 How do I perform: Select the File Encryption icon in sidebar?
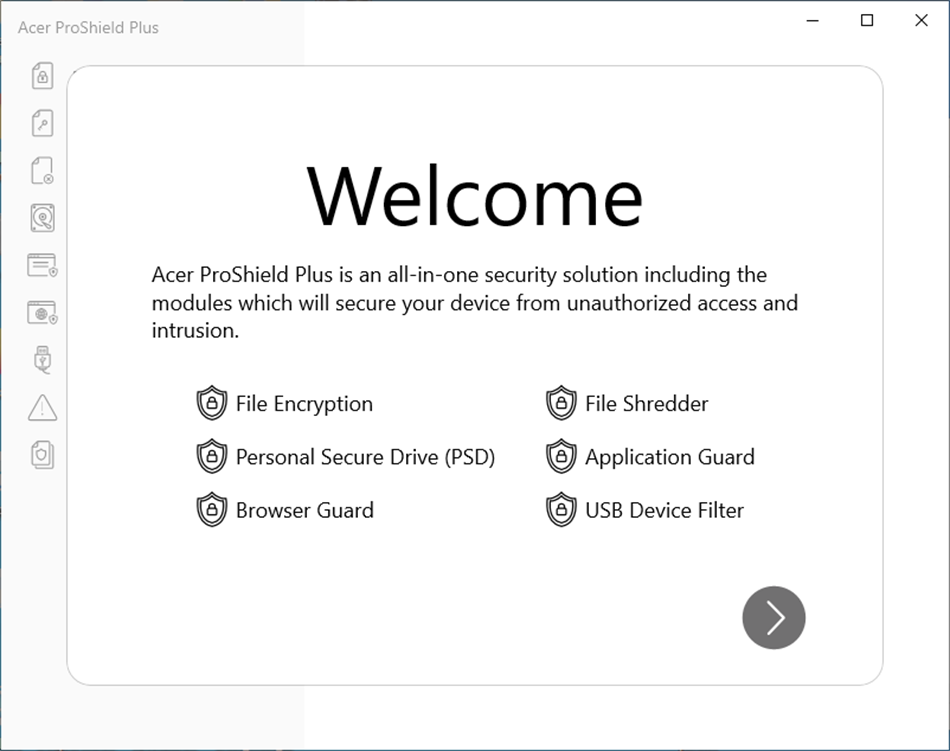(41, 75)
